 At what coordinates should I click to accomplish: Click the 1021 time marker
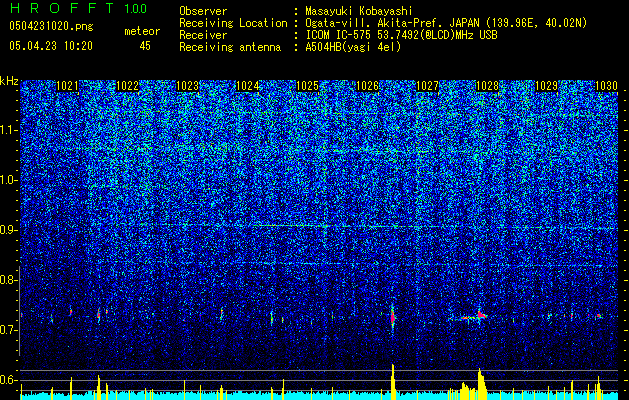click(x=67, y=86)
